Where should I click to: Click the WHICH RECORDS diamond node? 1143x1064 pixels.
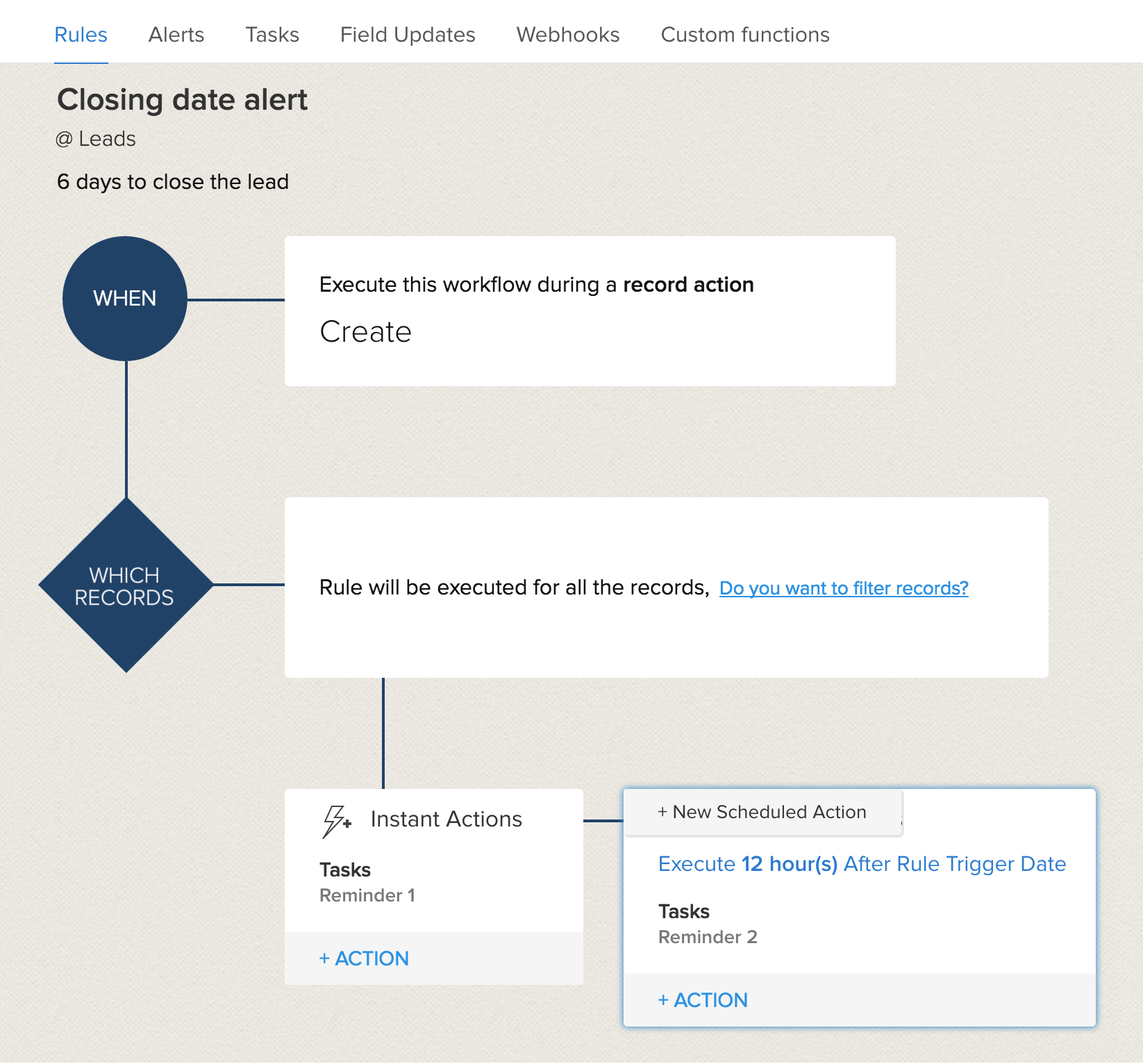pos(125,585)
